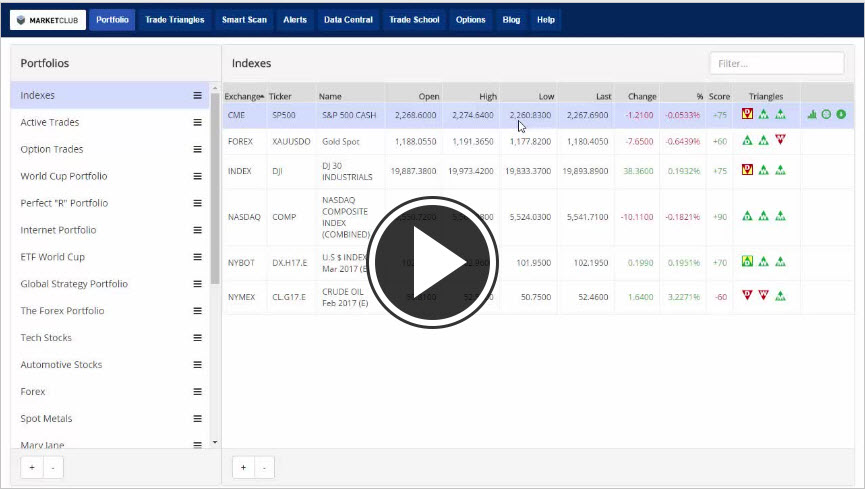
Task: Click the MarketClub logo
Action: pyautogui.click(x=48, y=20)
